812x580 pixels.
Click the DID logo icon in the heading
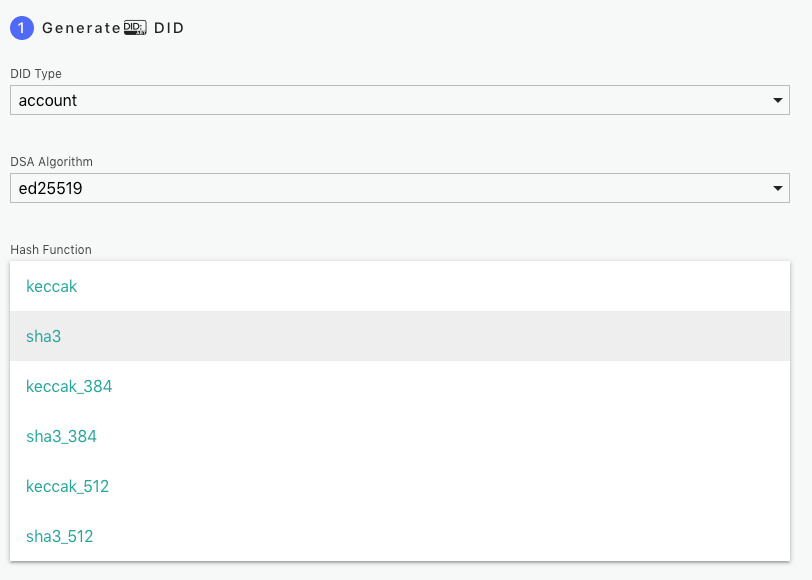135,28
